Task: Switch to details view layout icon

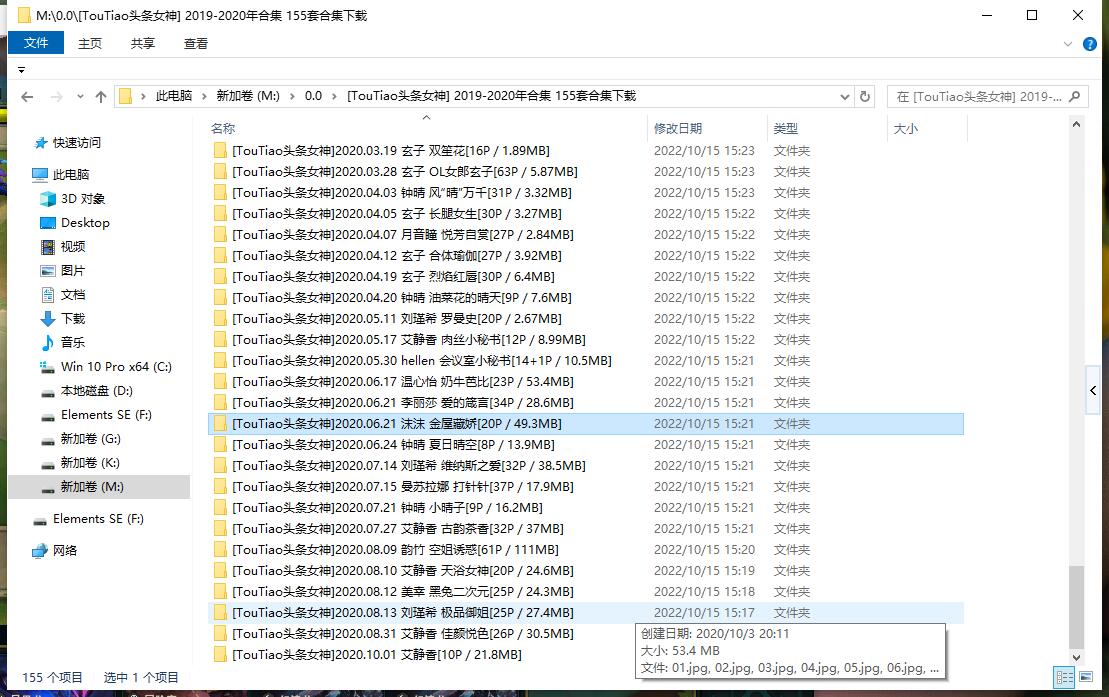Action: (x=1064, y=677)
